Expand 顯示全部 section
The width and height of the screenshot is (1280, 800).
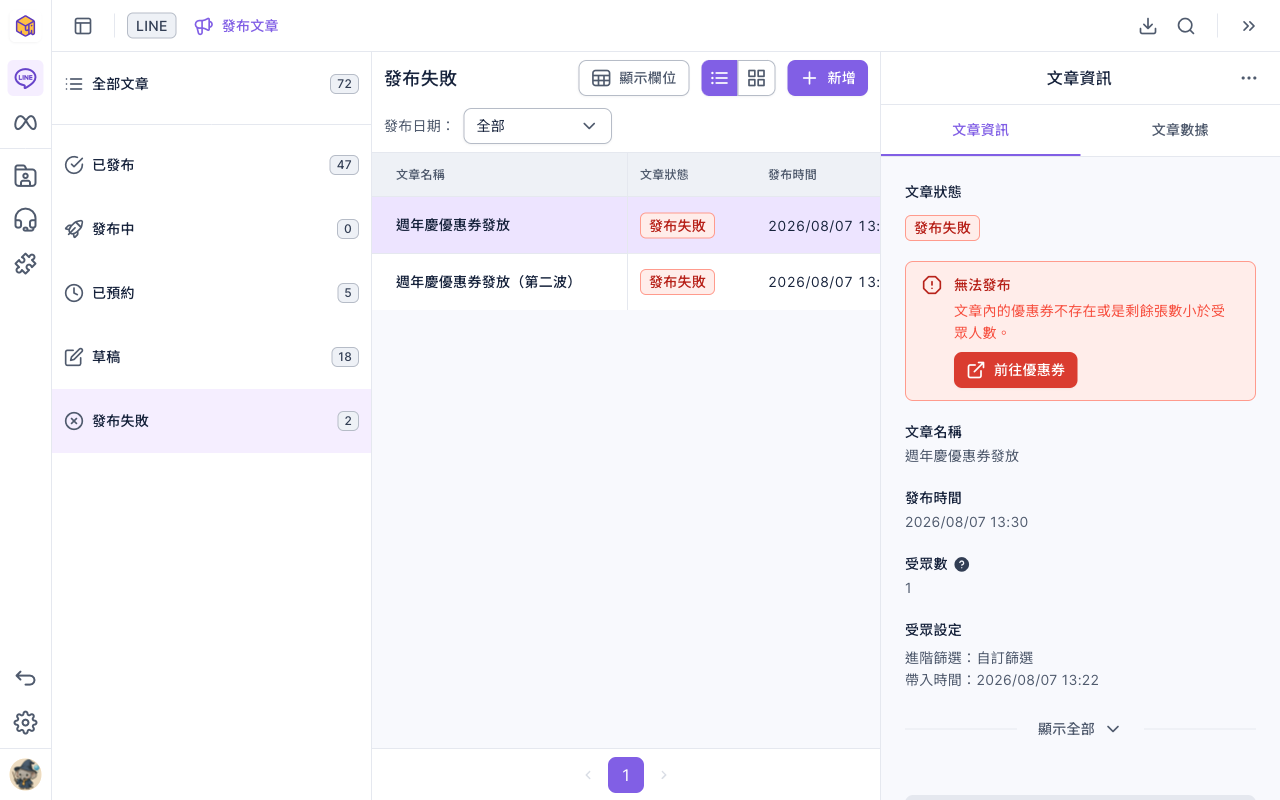[x=1079, y=729]
